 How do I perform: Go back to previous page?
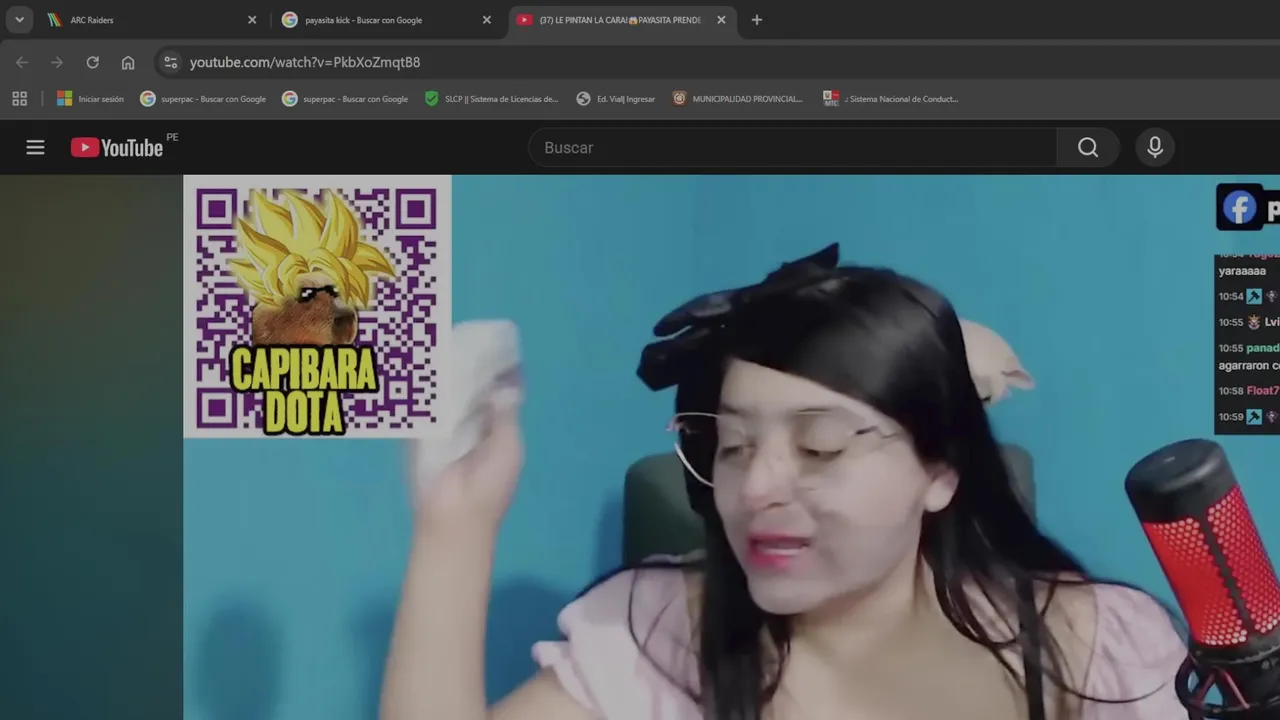click(22, 62)
